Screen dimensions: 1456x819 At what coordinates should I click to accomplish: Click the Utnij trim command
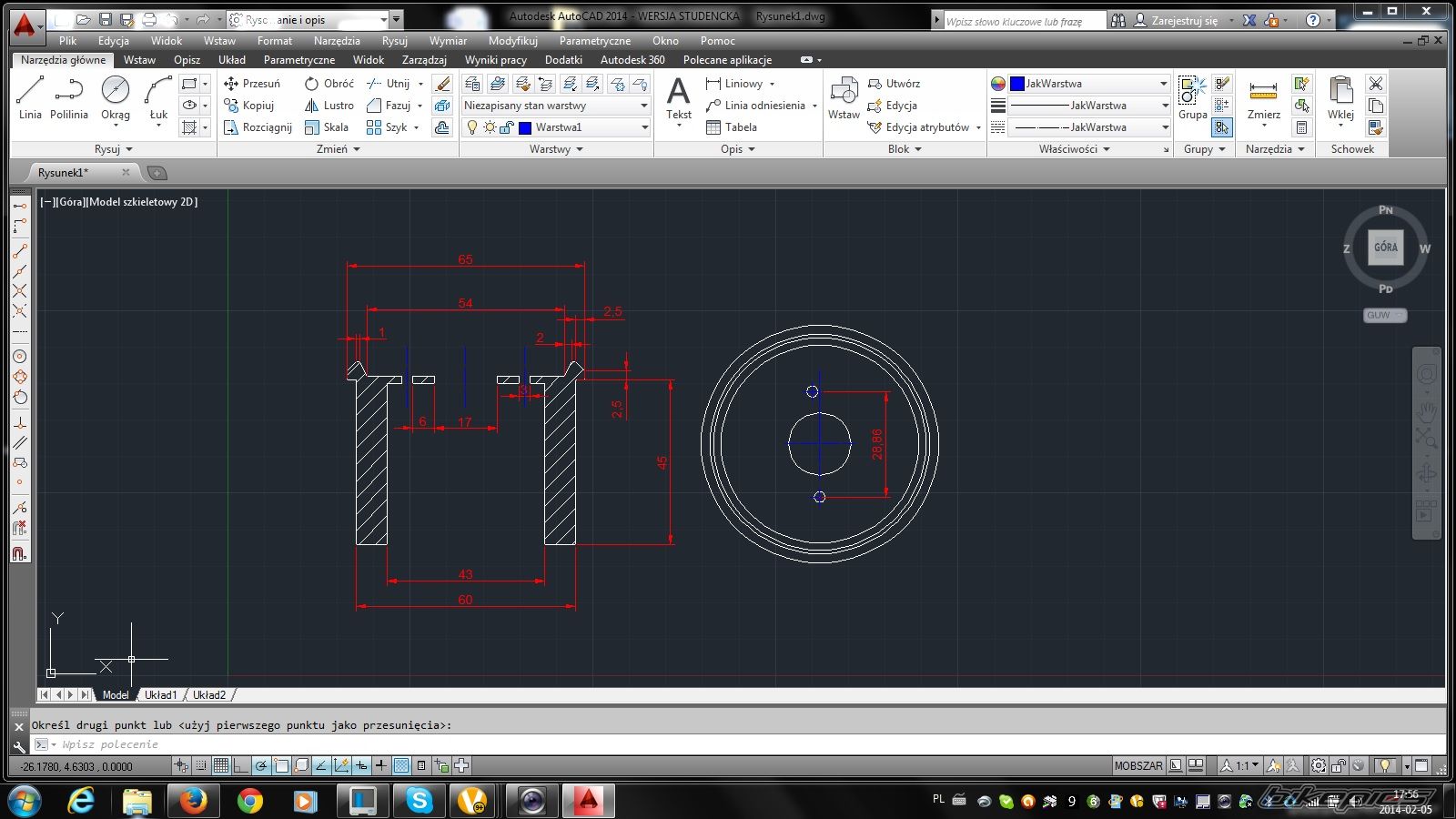(389, 83)
